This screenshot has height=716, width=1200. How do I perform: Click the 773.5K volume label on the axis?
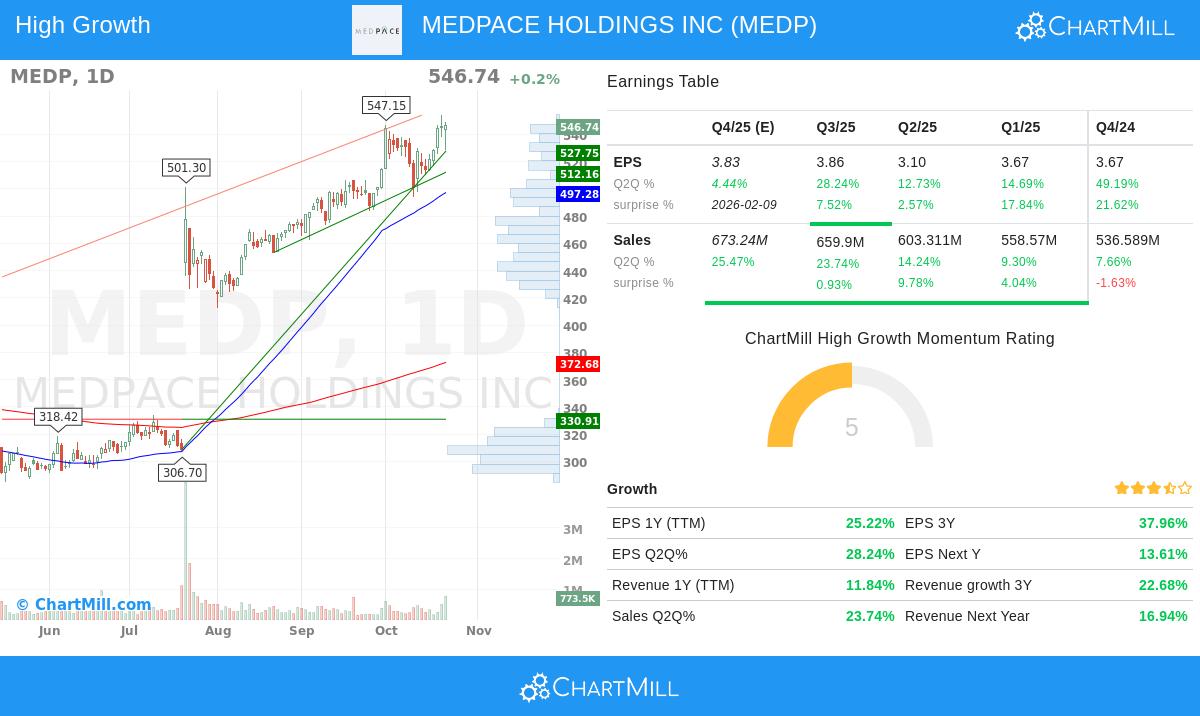click(x=577, y=598)
